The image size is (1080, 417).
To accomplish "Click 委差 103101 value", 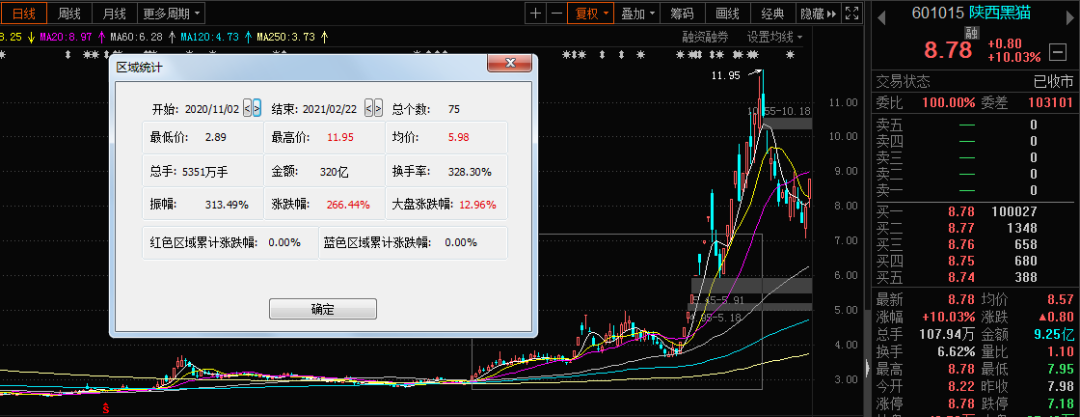I will 1050,103.
